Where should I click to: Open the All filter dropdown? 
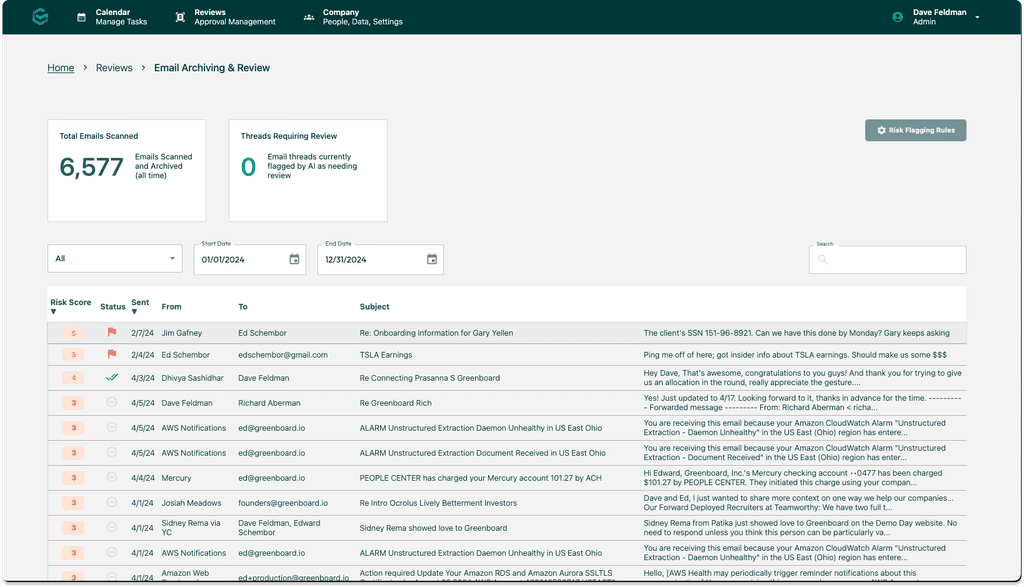coord(114,257)
